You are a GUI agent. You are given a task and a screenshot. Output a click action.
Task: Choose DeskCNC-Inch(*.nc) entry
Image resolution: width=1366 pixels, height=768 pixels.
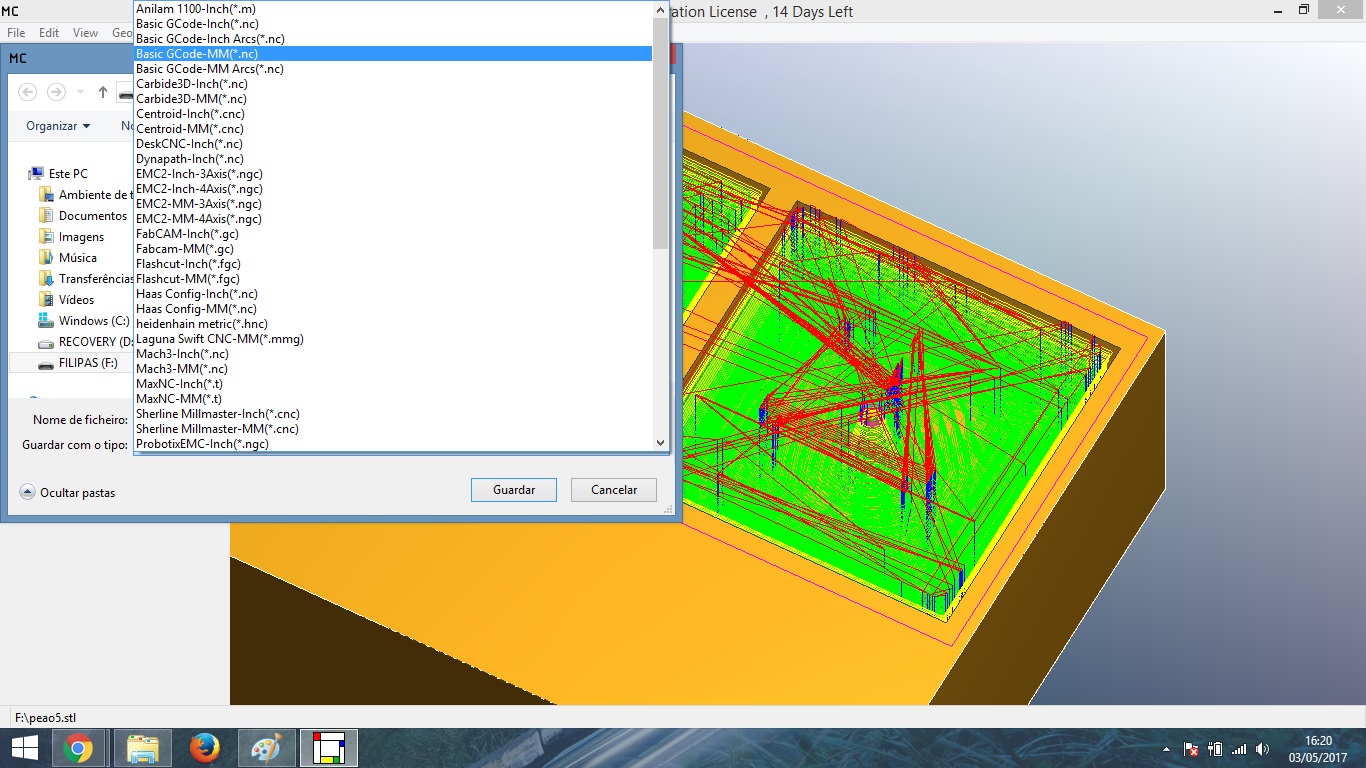[x=393, y=144]
